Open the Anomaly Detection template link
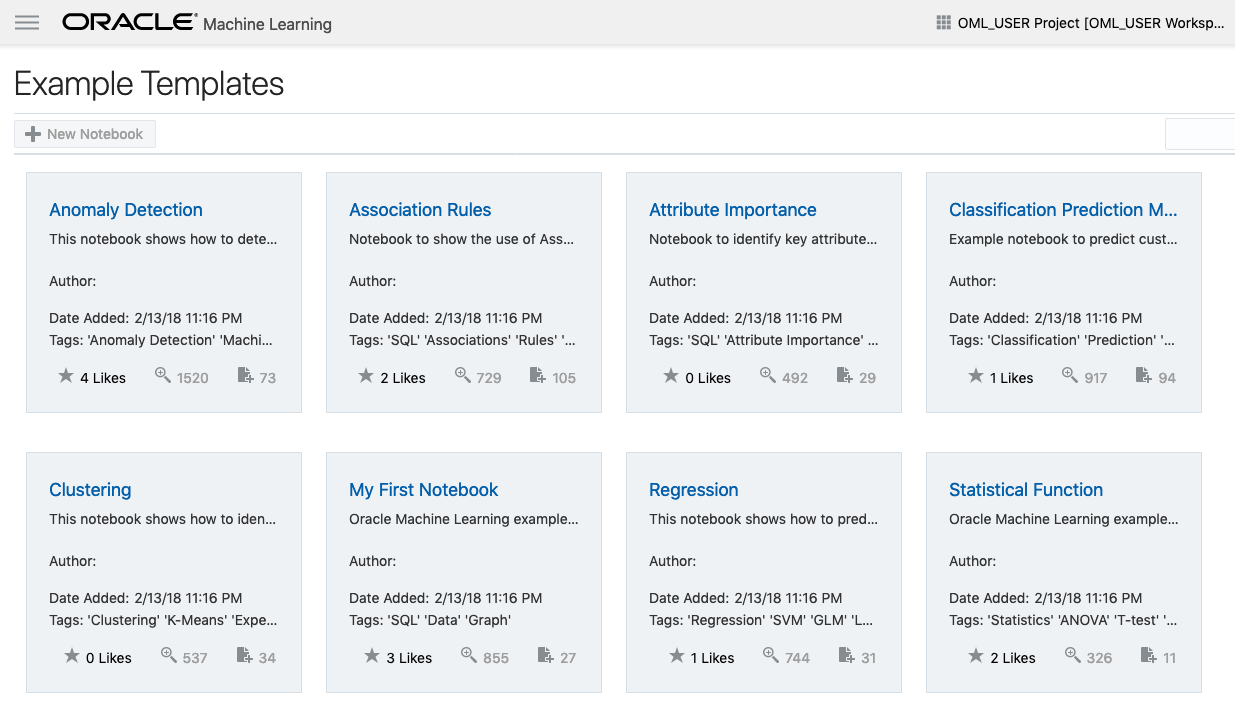Screen dimensions: 1235x705 pyautogui.click(x=126, y=210)
